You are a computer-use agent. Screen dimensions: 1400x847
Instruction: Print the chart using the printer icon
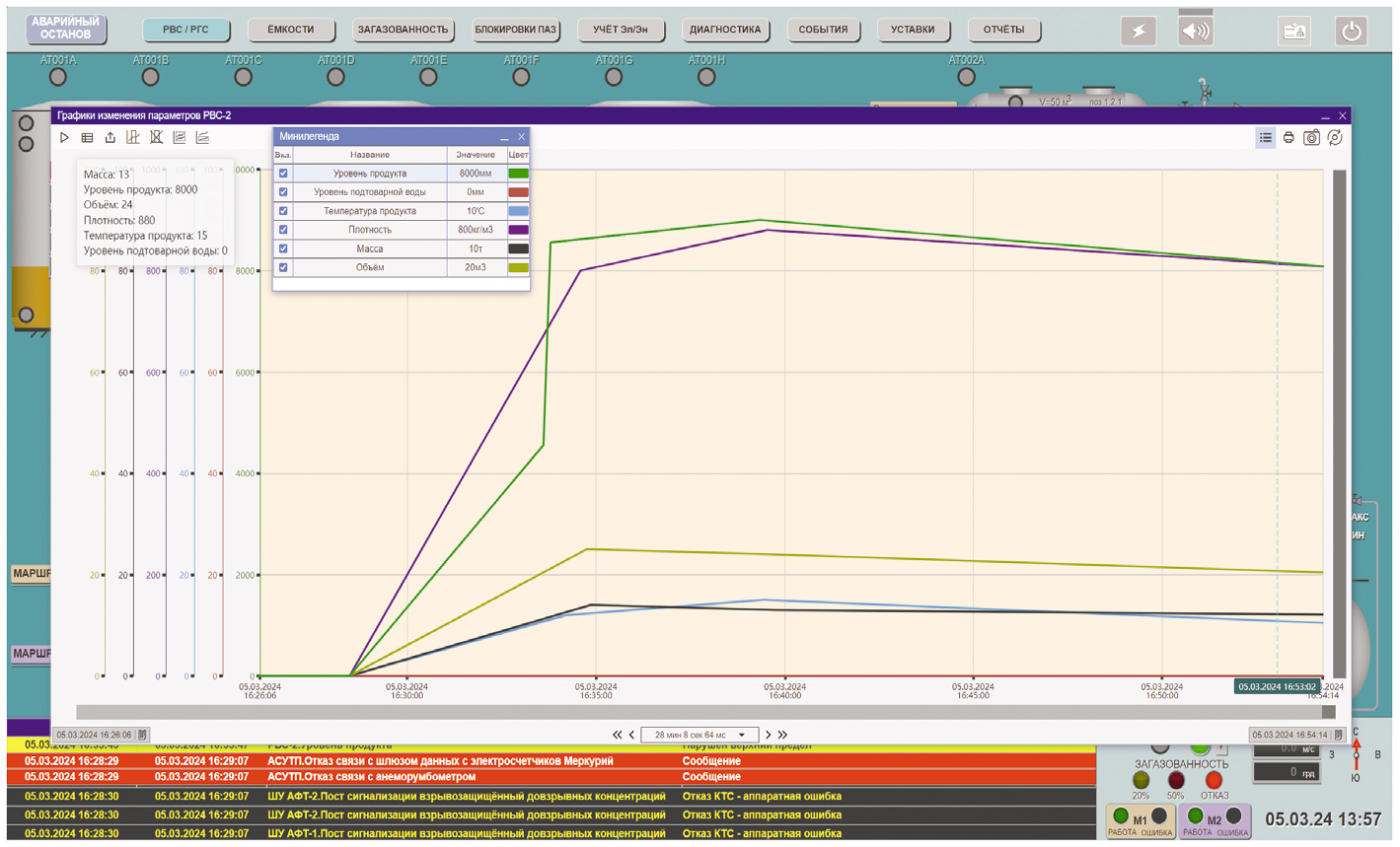tap(1289, 138)
